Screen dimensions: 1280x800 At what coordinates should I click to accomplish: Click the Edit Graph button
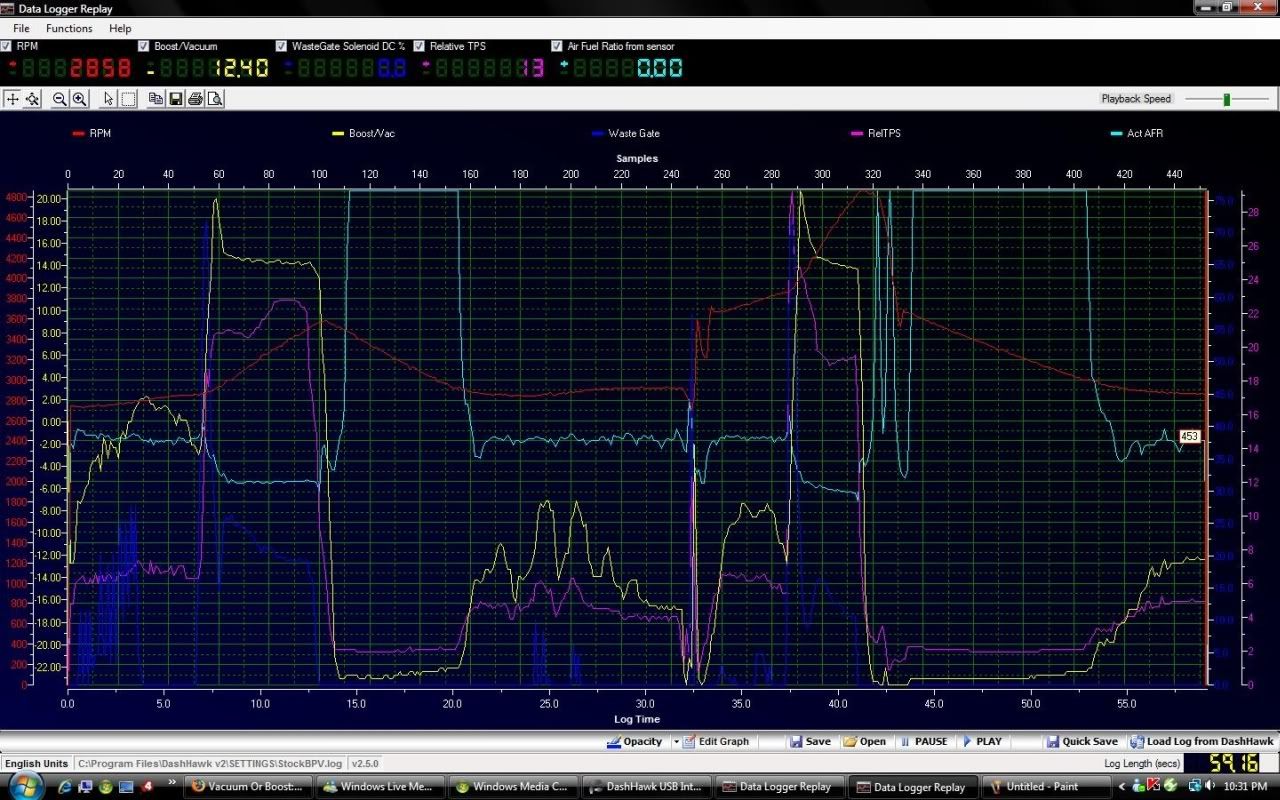[x=716, y=742]
